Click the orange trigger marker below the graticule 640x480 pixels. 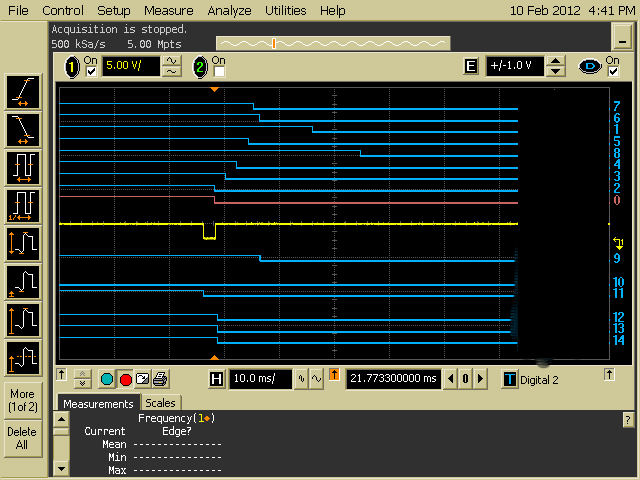(214, 358)
